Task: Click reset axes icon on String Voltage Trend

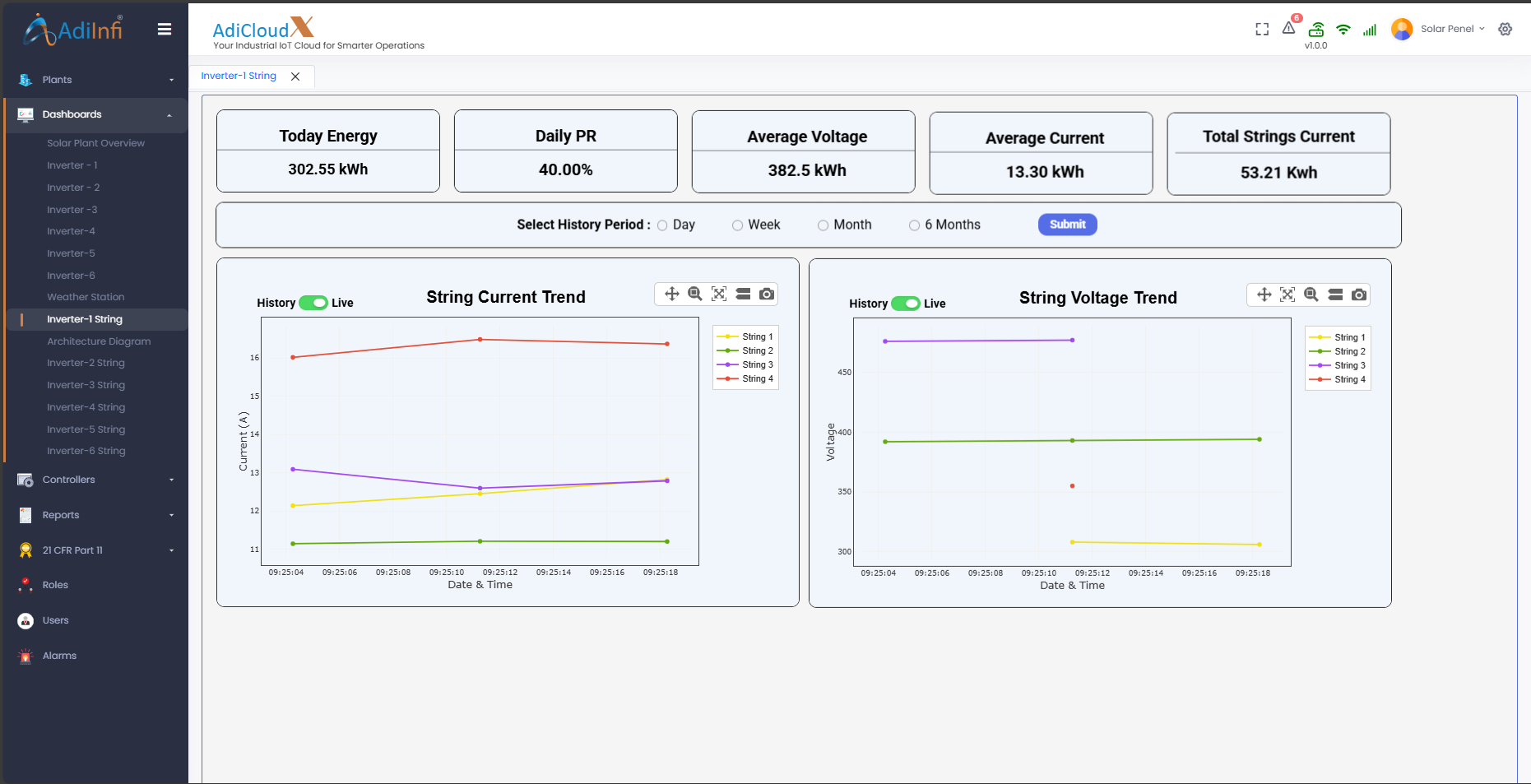Action: point(1287,295)
